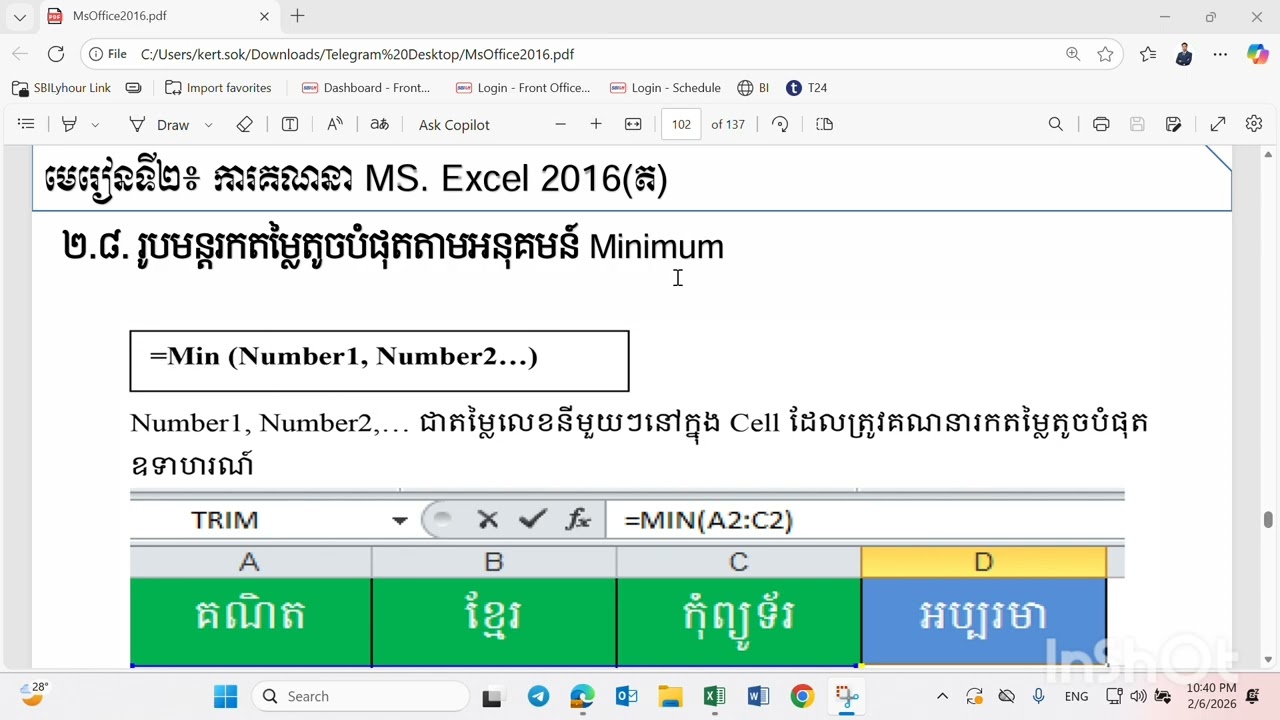Switch the Page view layout

[x=824, y=124]
